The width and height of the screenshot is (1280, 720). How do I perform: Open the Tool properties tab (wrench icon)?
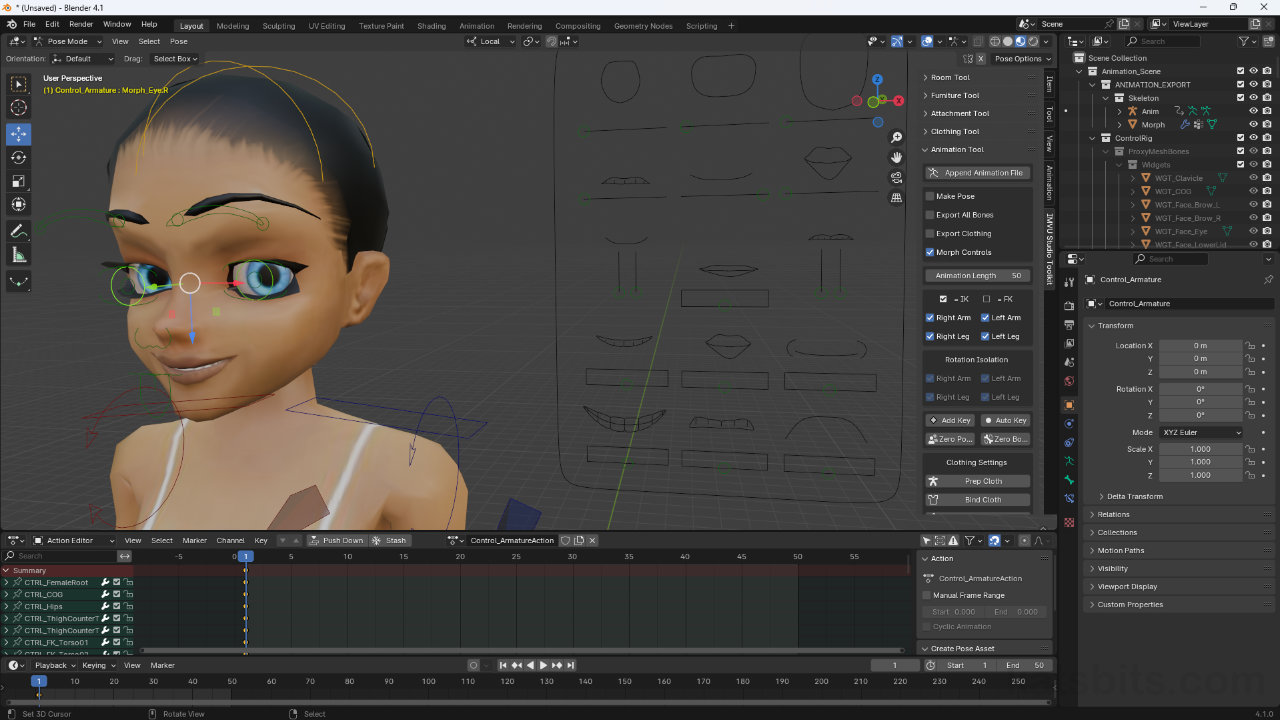1069,284
